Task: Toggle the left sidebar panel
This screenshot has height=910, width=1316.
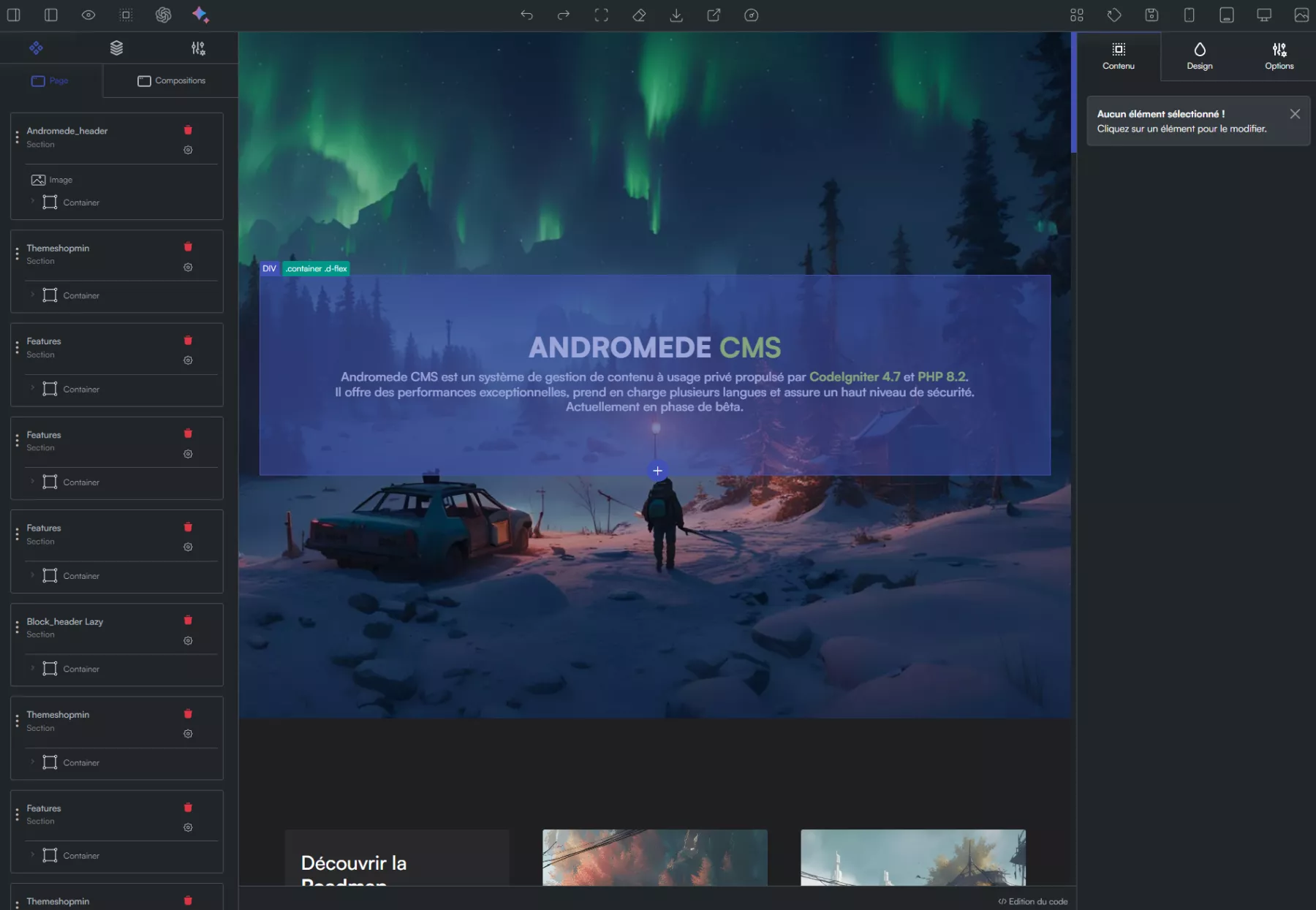Action: tap(13, 15)
